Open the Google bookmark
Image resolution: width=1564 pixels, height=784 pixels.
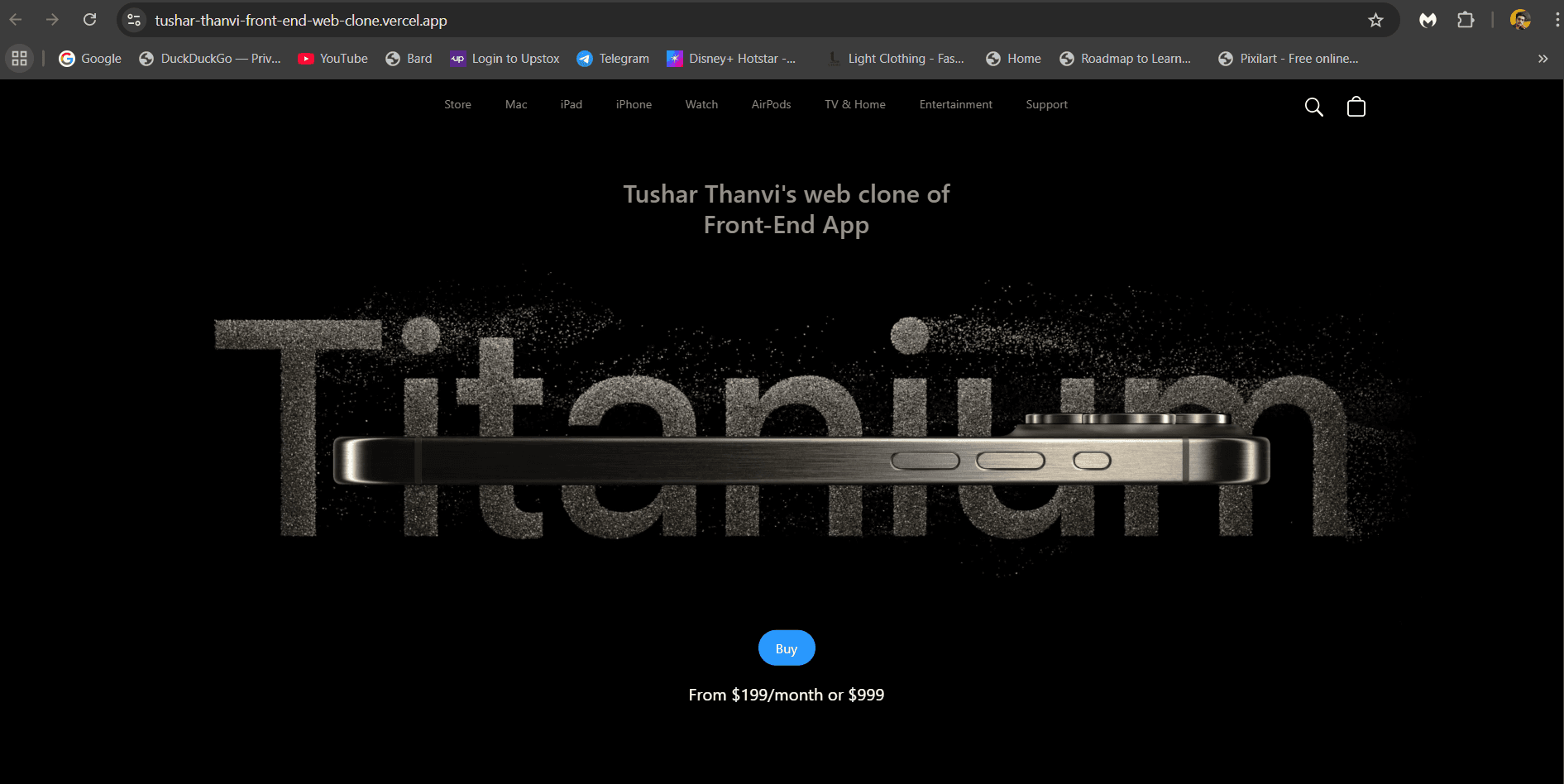[90, 59]
